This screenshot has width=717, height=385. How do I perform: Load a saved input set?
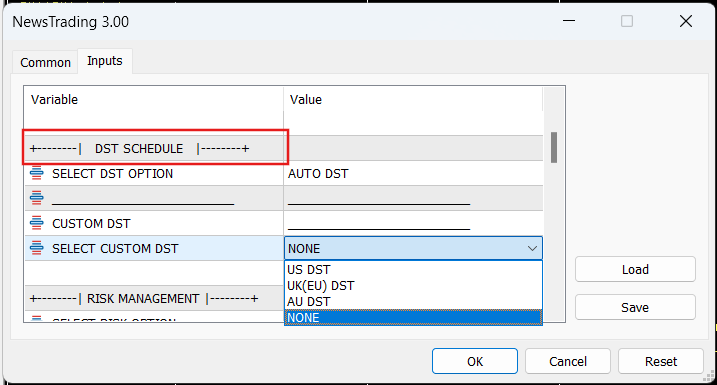(635, 269)
